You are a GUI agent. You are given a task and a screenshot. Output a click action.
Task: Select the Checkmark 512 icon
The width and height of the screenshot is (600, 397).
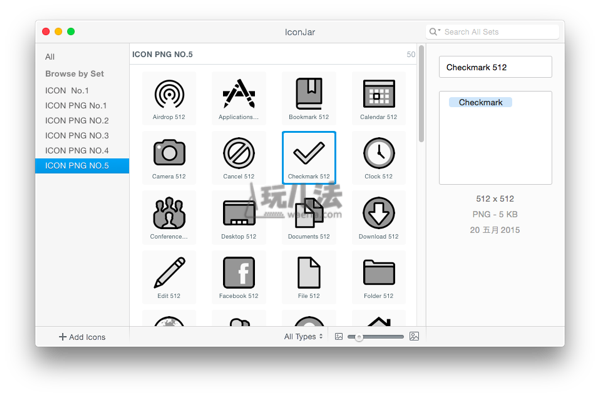click(x=309, y=158)
